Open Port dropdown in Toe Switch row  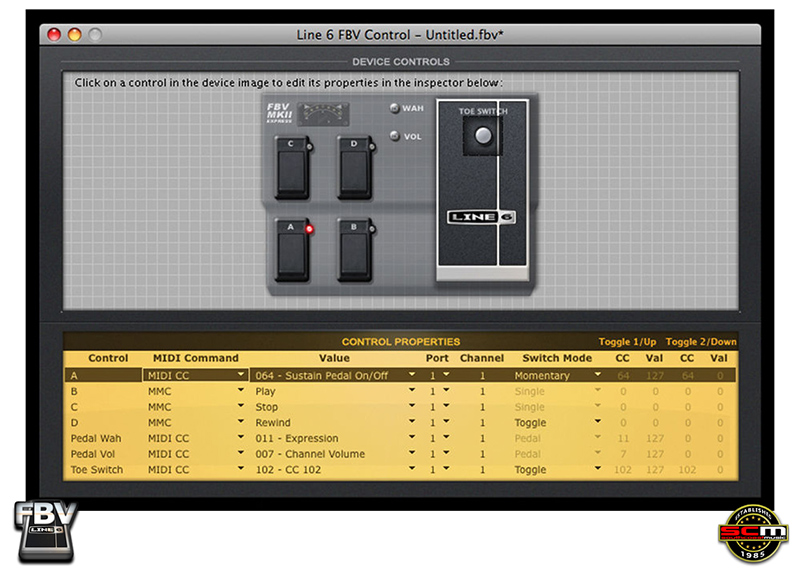(x=446, y=469)
